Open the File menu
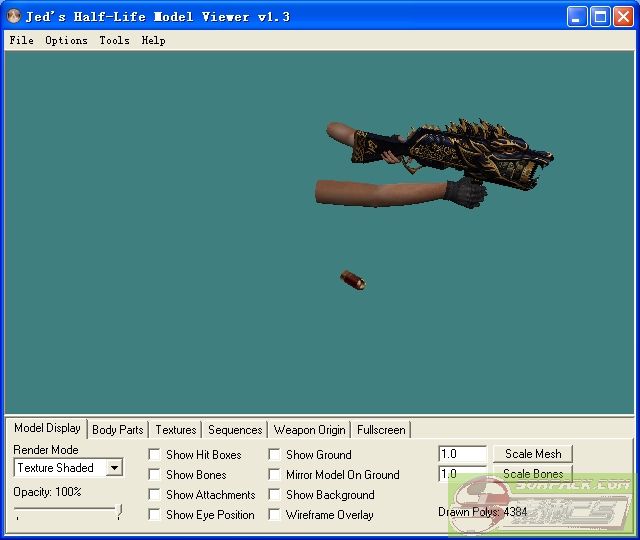The image size is (640, 540). pyautogui.click(x=21, y=41)
